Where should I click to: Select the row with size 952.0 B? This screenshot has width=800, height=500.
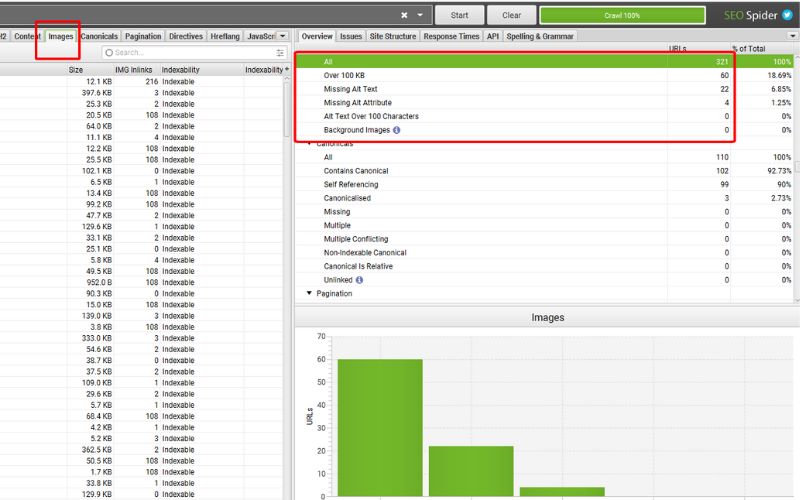(141, 283)
